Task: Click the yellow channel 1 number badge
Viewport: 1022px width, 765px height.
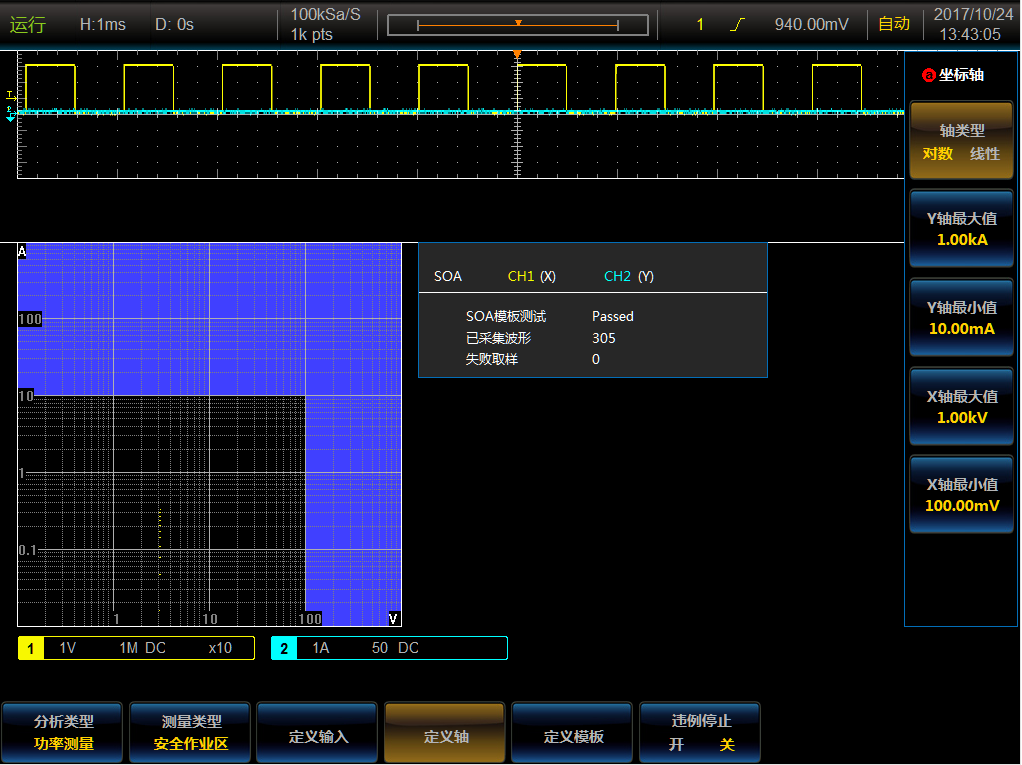Action: [30, 648]
